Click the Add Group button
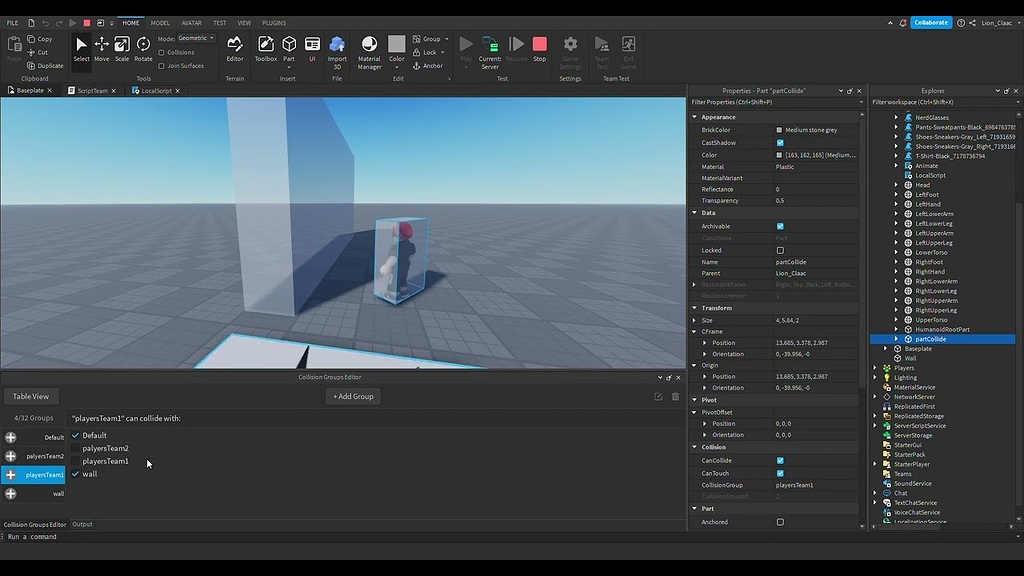The image size is (1024, 576). point(352,396)
